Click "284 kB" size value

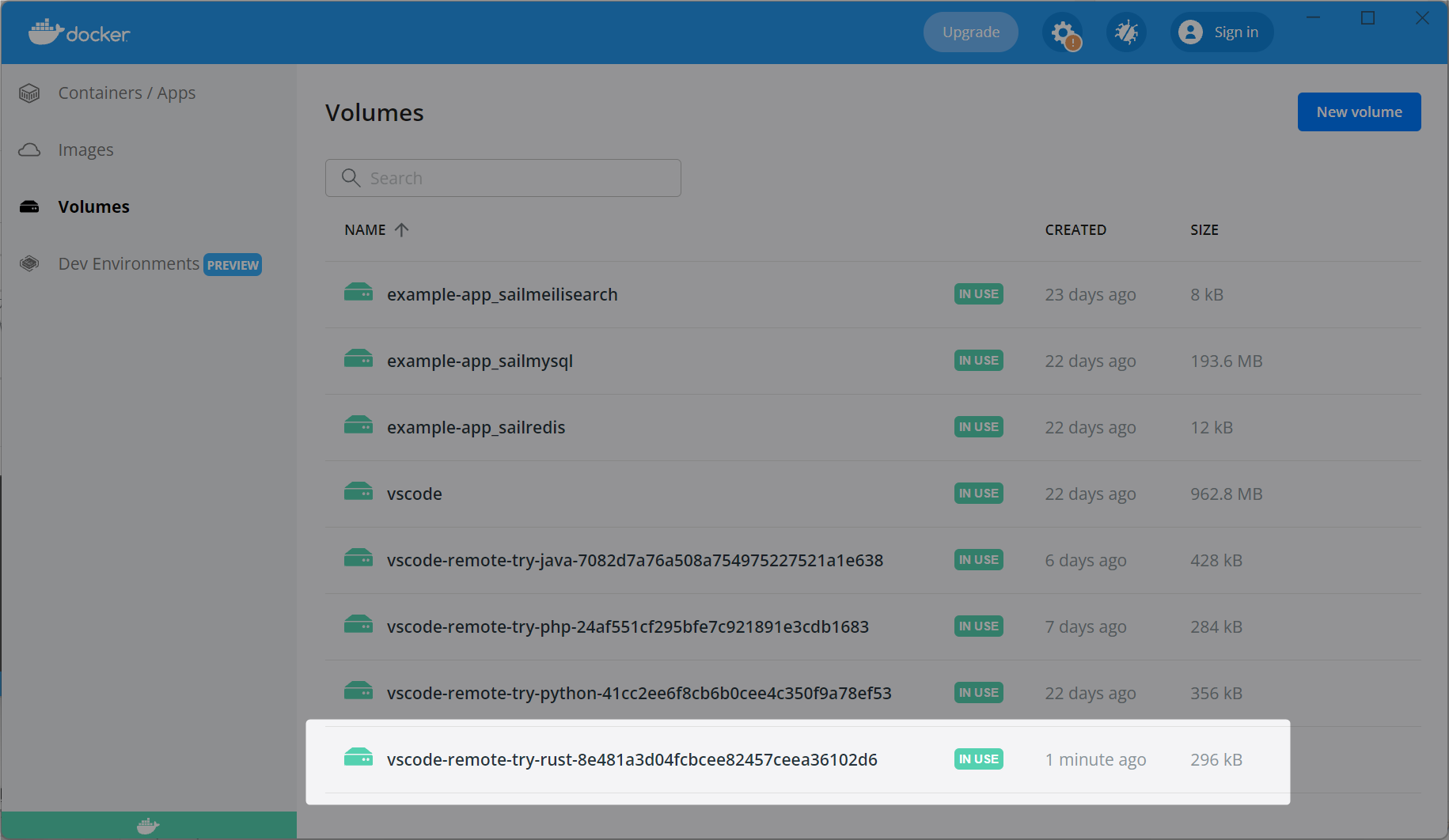pyautogui.click(x=1216, y=627)
